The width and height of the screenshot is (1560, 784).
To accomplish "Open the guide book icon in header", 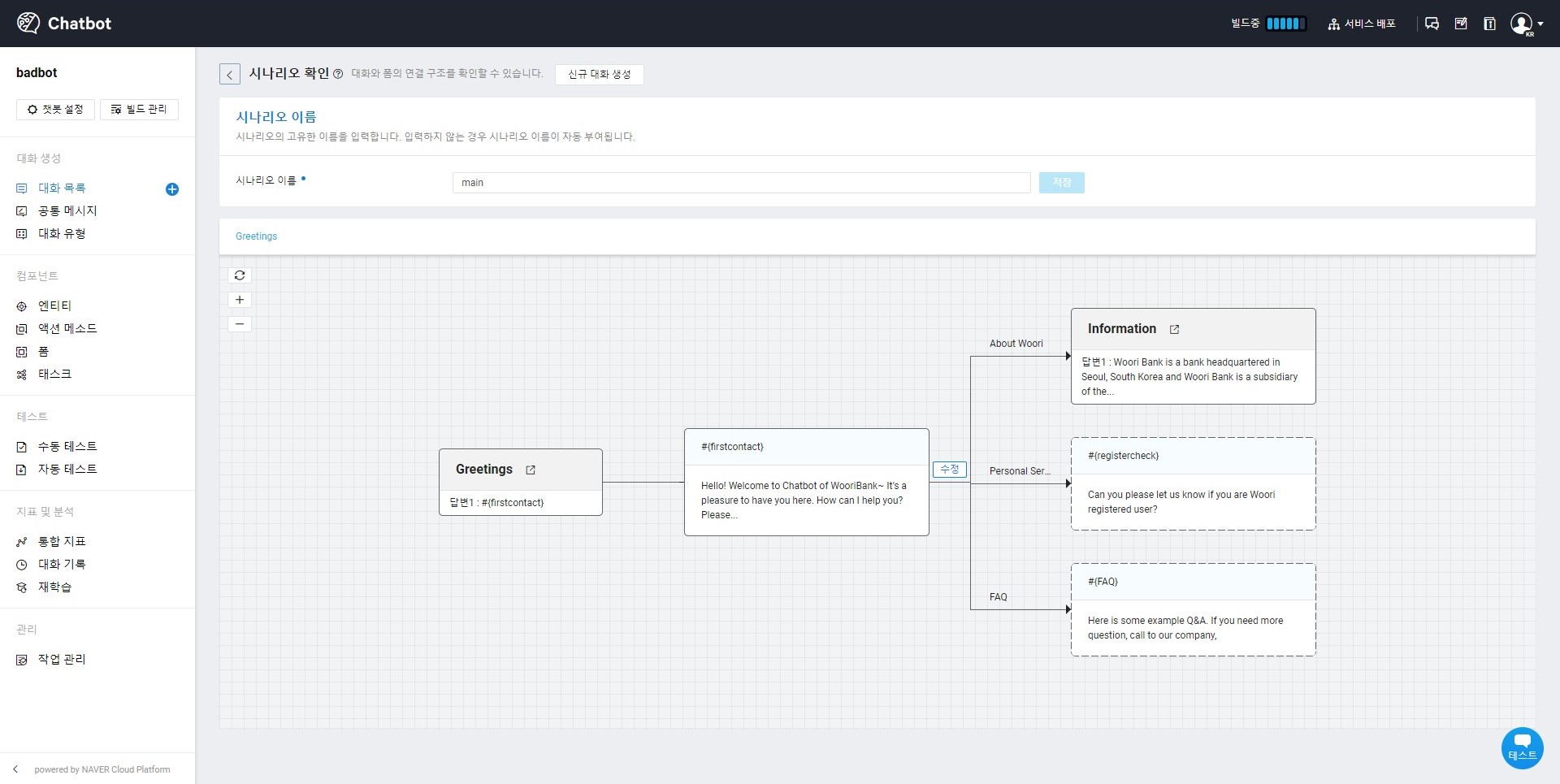I will point(1489,24).
